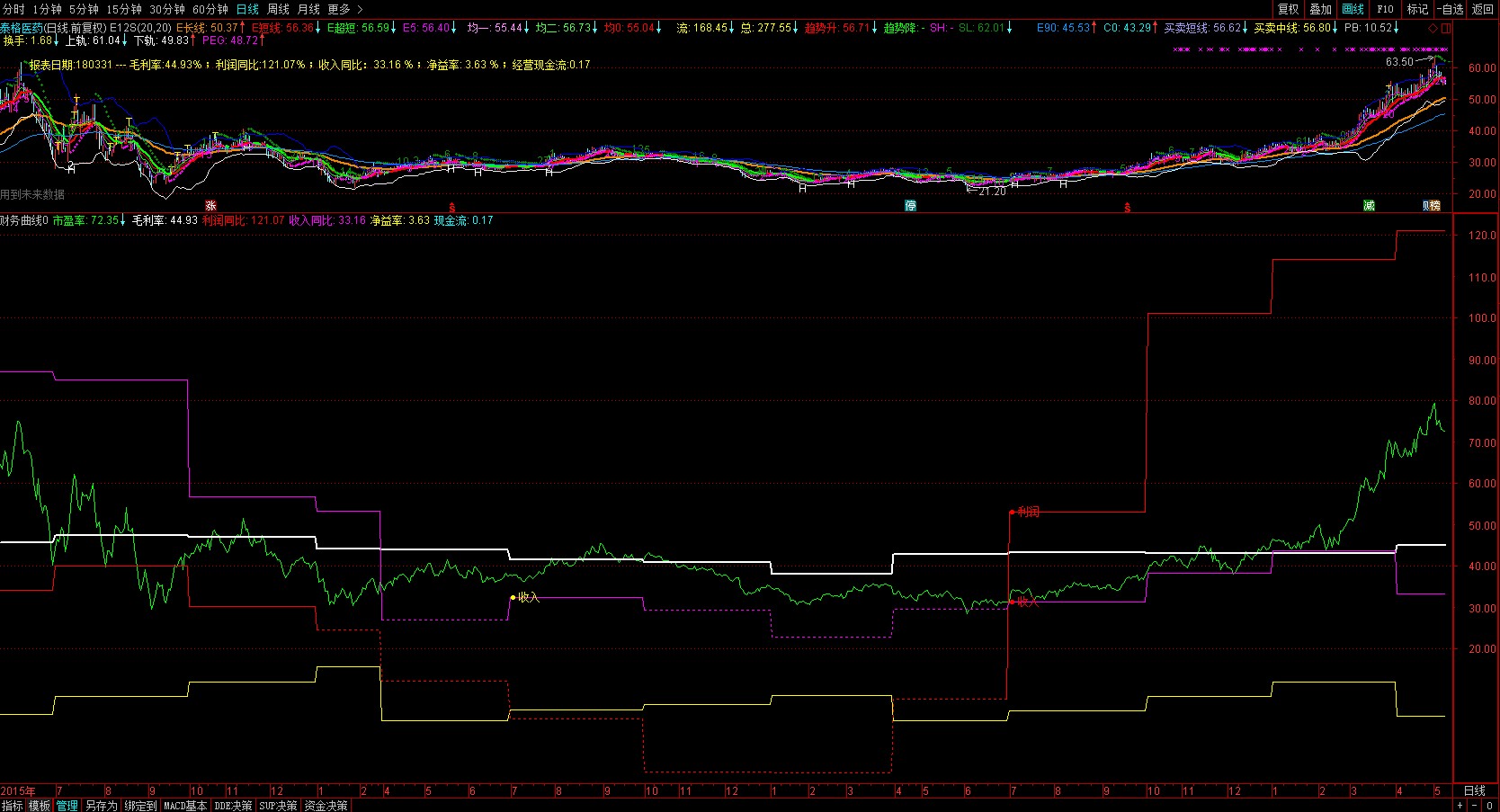Select the 日线 daily period tab
The image size is (1500, 812).
click(247, 9)
